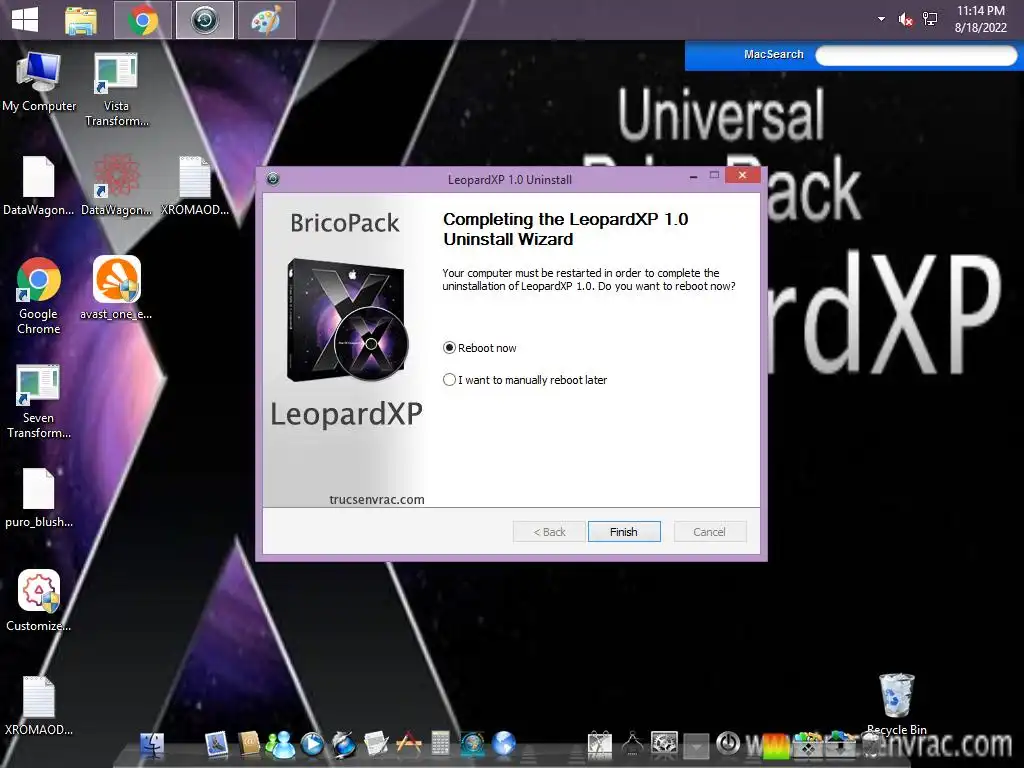Screen dimensions: 1024x768
Task: Click the uninstaller title bar icon
Action: pos(273,179)
